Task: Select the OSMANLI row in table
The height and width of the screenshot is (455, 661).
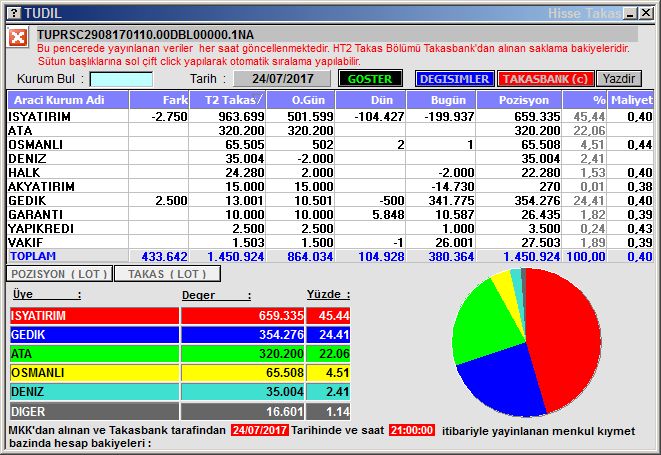Action: click(x=36, y=145)
